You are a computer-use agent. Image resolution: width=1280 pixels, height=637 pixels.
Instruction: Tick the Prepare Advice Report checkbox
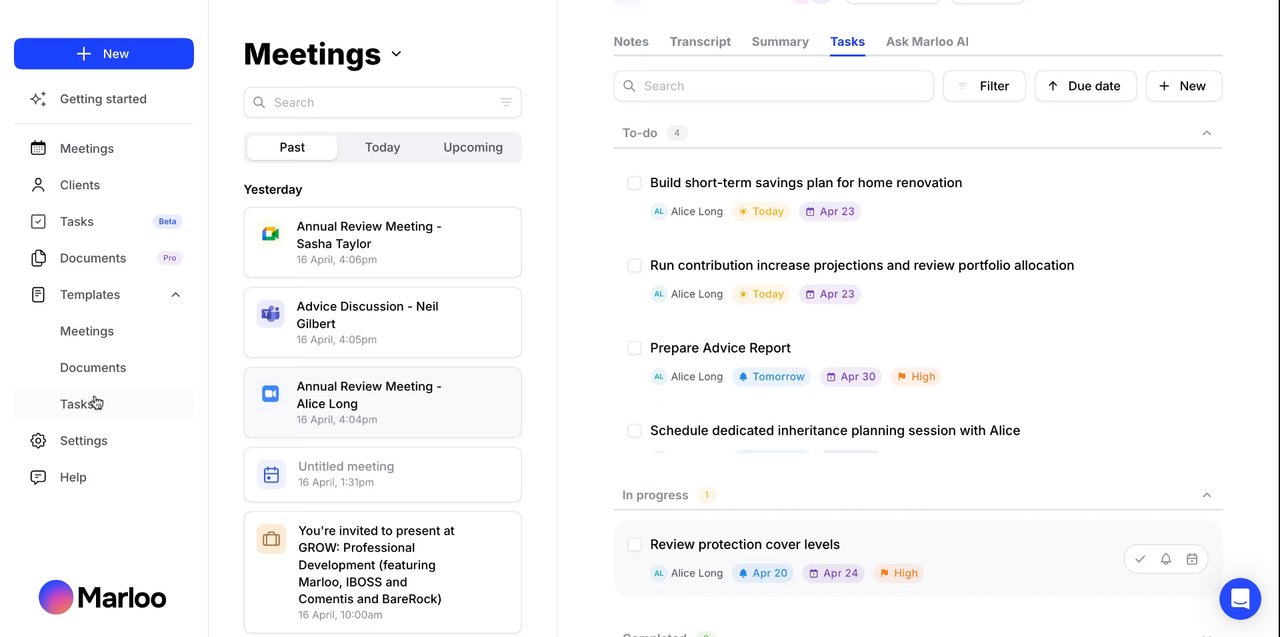[x=634, y=348]
